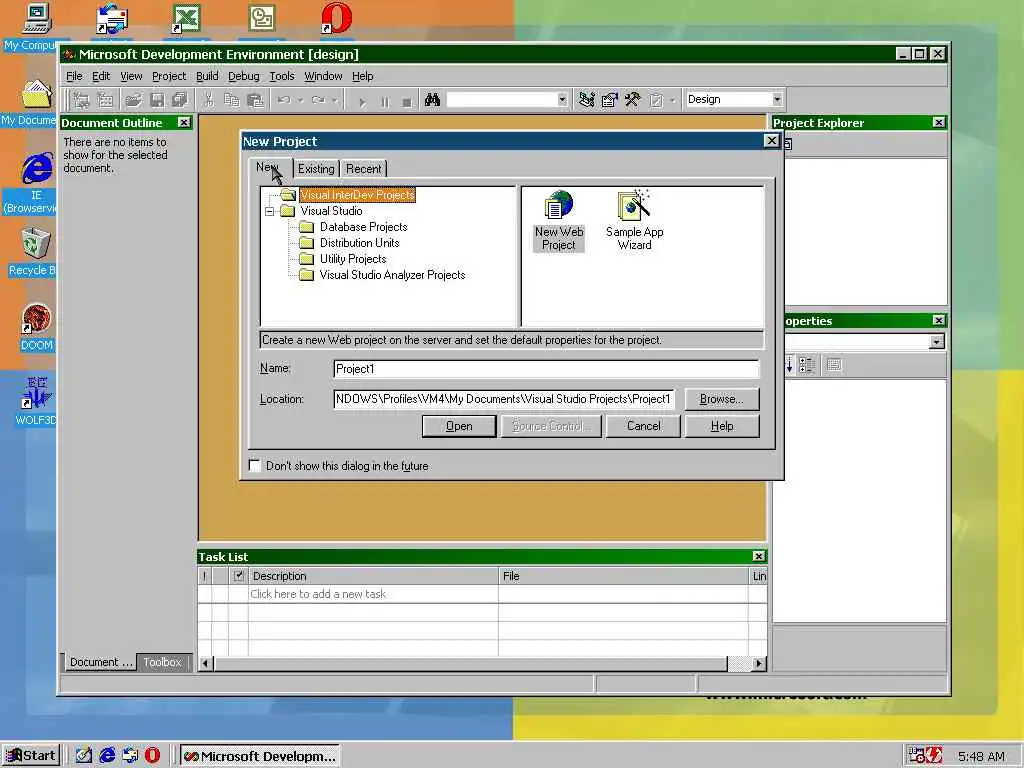Click the Help button in dialog
The width and height of the screenshot is (1024, 768).
pyautogui.click(x=722, y=426)
